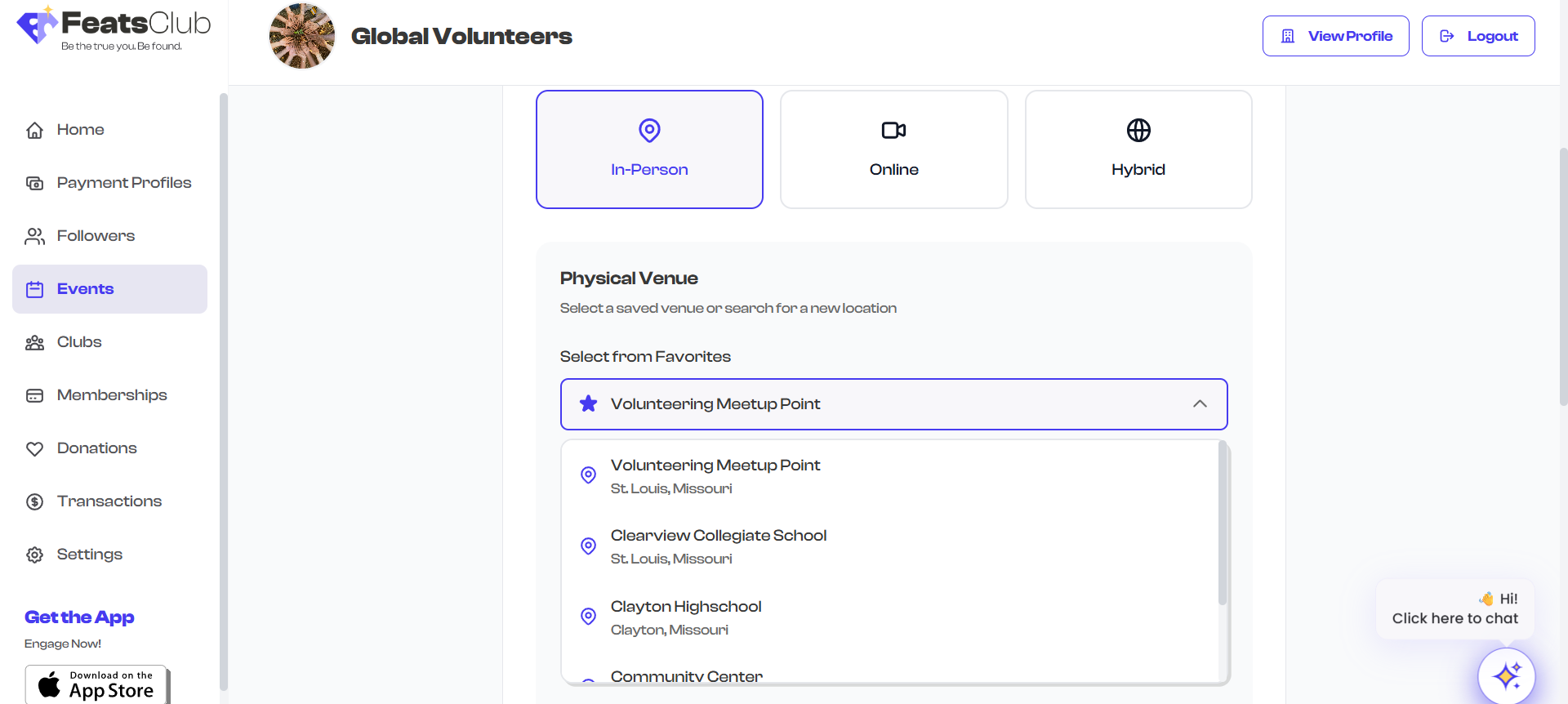Viewport: 1568px width, 704px height.
Task: Click the Followers people icon
Action: (x=34, y=236)
